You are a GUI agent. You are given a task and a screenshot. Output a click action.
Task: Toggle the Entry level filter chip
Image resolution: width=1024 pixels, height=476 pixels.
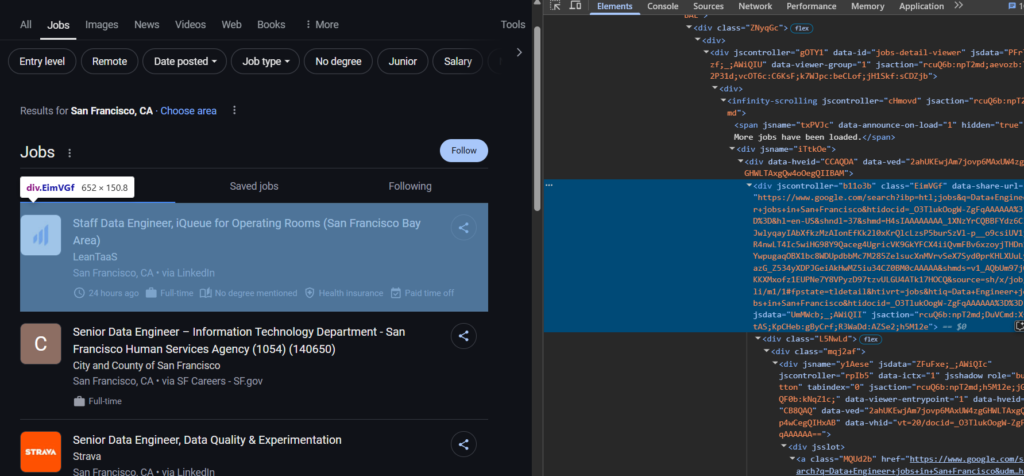point(42,62)
